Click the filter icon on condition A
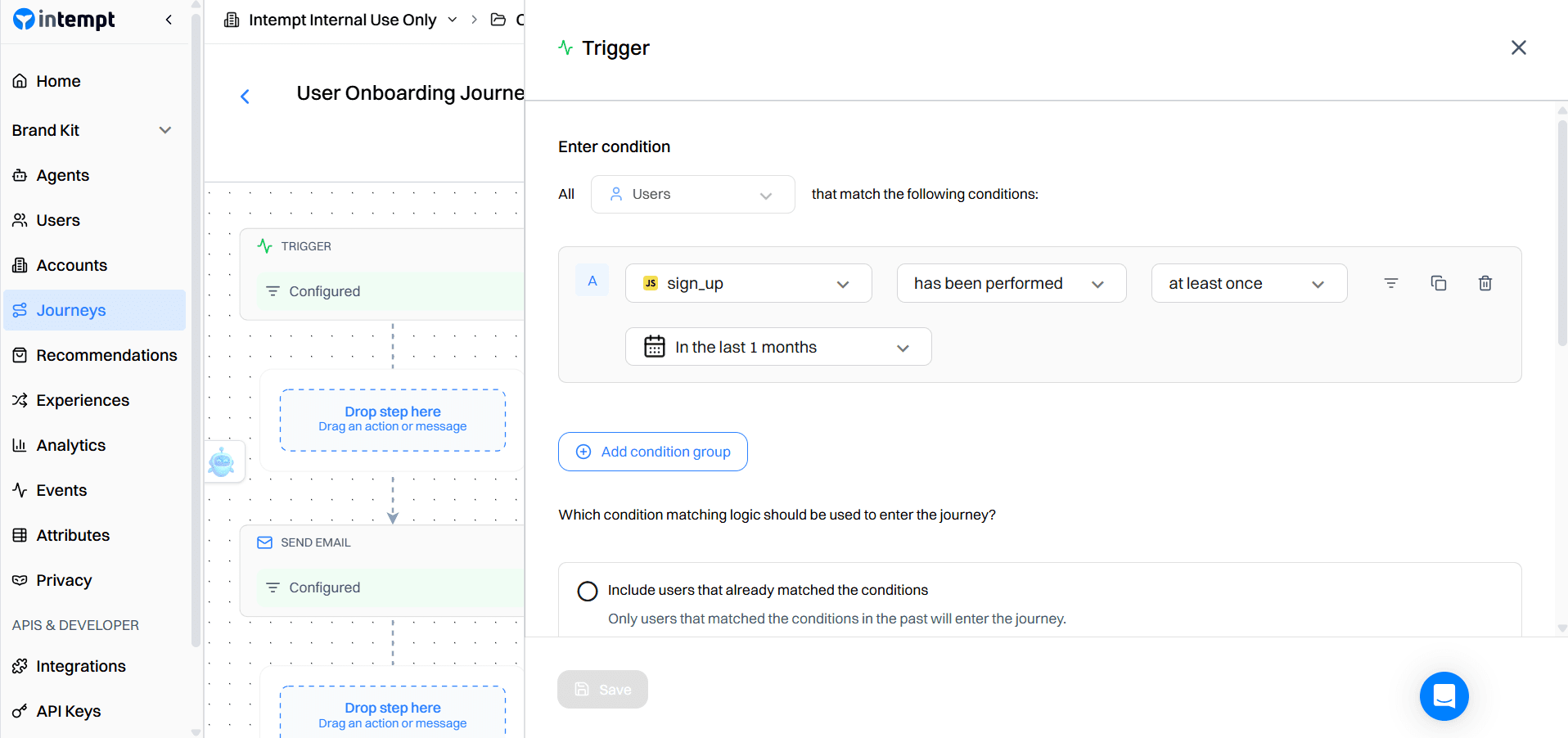Image resolution: width=1568 pixels, height=738 pixels. tap(1391, 282)
